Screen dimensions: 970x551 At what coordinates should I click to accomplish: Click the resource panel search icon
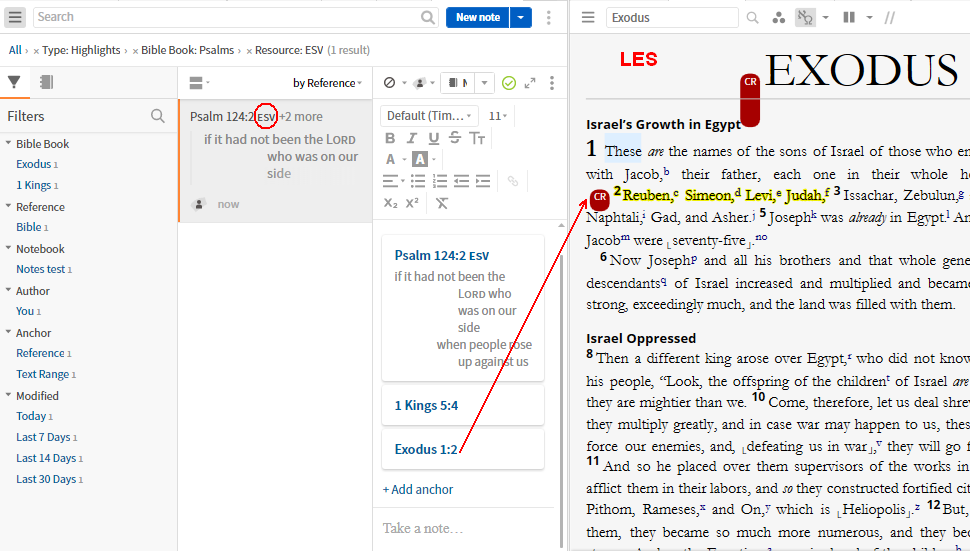[752, 18]
